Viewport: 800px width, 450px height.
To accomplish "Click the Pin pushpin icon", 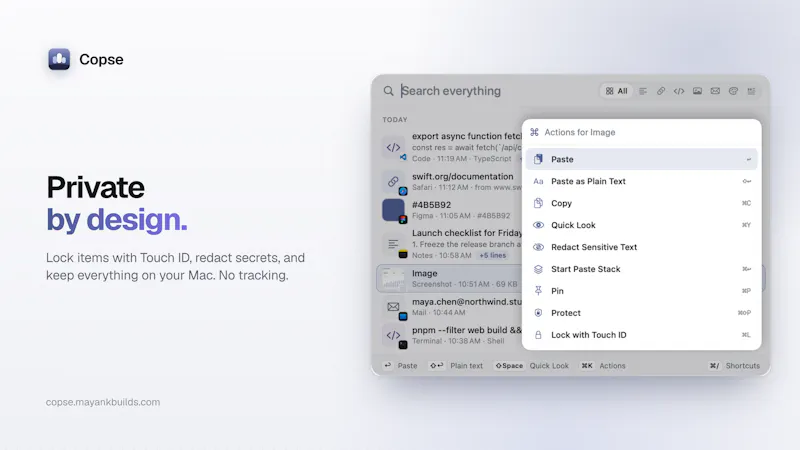I will (538, 291).
